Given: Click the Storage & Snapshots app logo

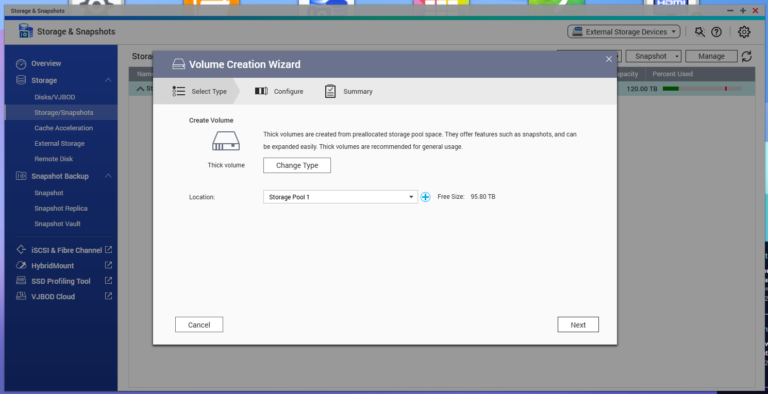Looking at the screenshot, I should coord(25,31).
